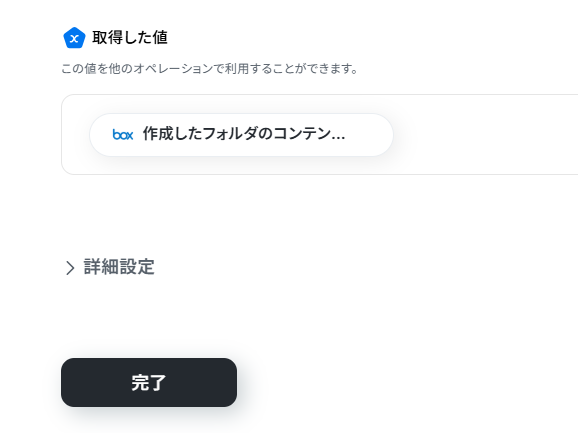Click the left edge of the dark 完了 button

coord(66,382)
